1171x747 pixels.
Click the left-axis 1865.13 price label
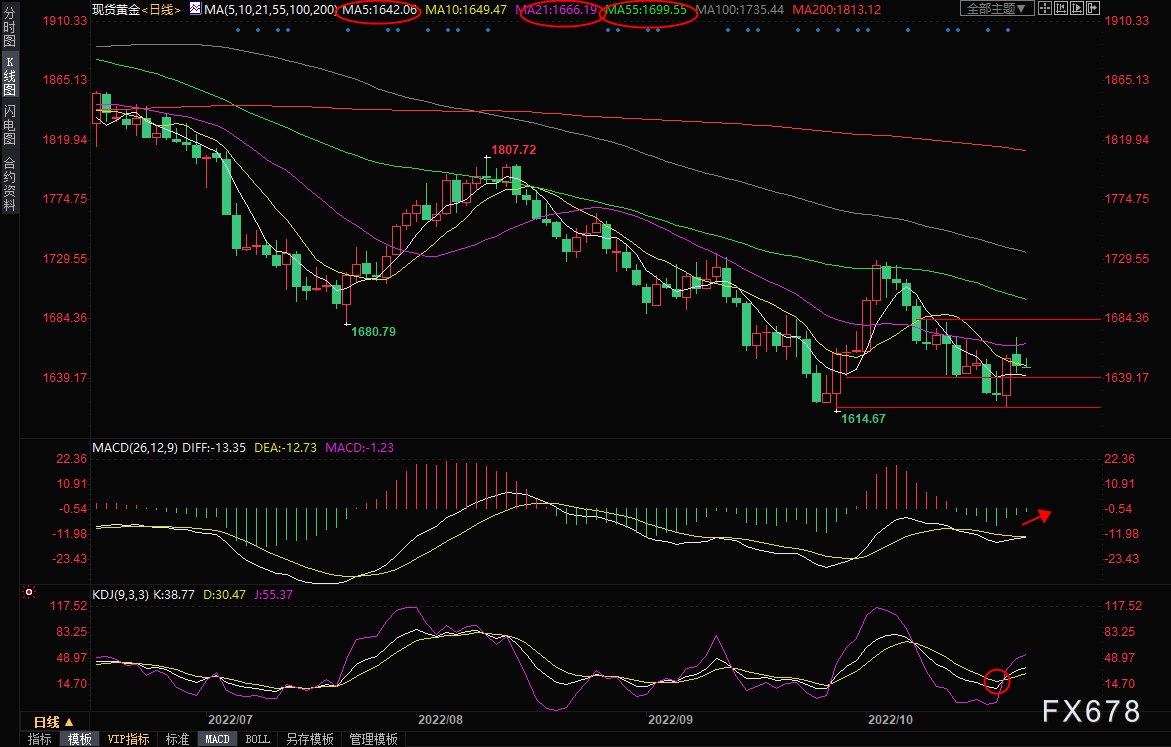point(64,79)
